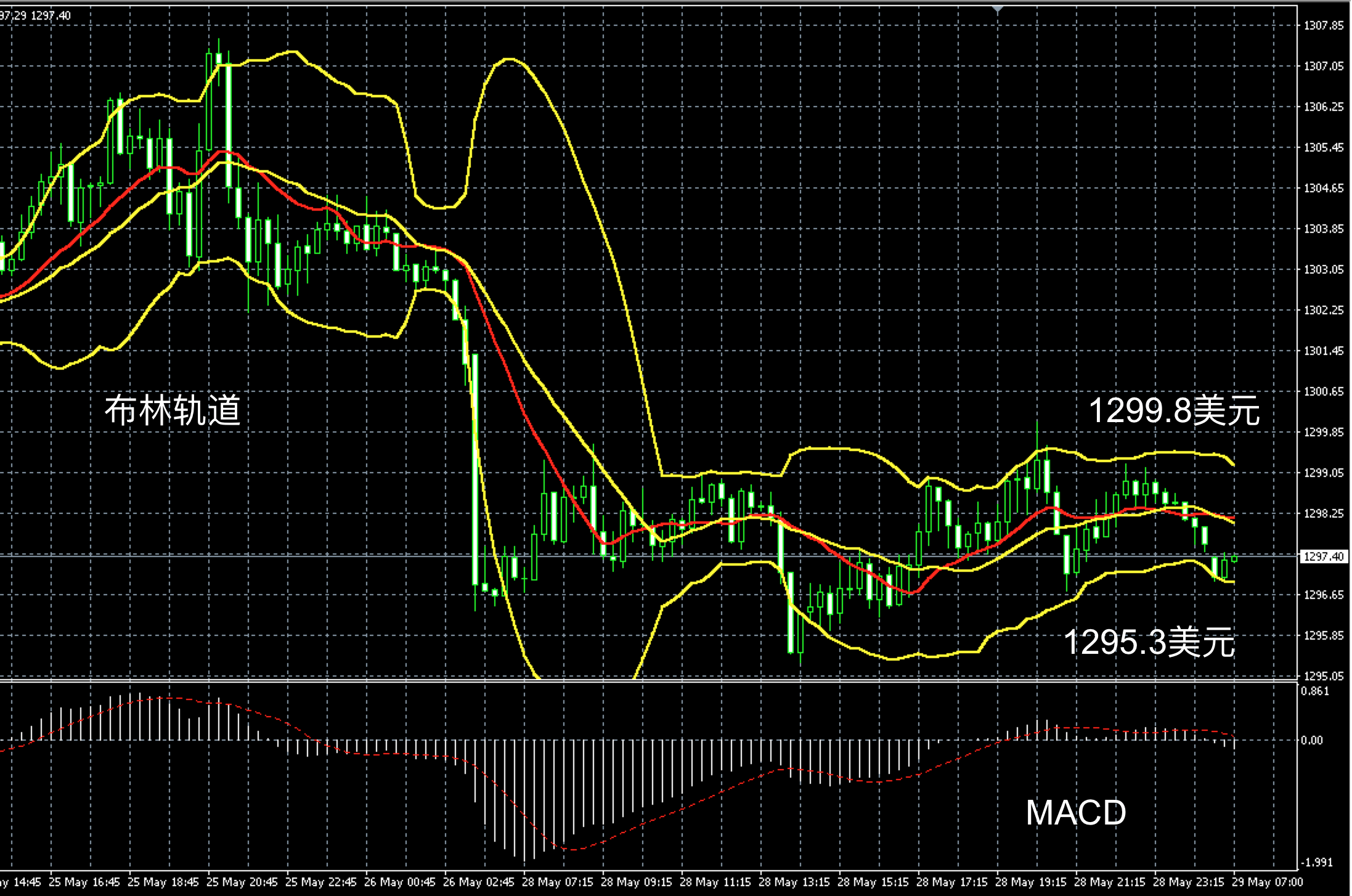Click the 28 May 13:15 time label
The image size is (1352, 896).
coord(794,882)
